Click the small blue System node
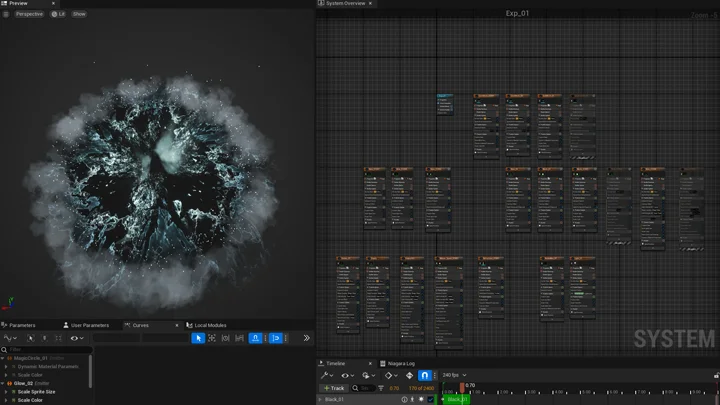 pos(445,104)
